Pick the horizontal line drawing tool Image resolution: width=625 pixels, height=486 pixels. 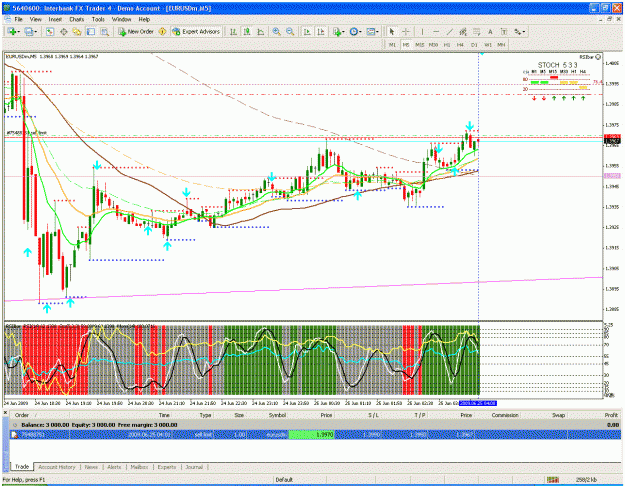pyautogui.click(x=436, y=31)
